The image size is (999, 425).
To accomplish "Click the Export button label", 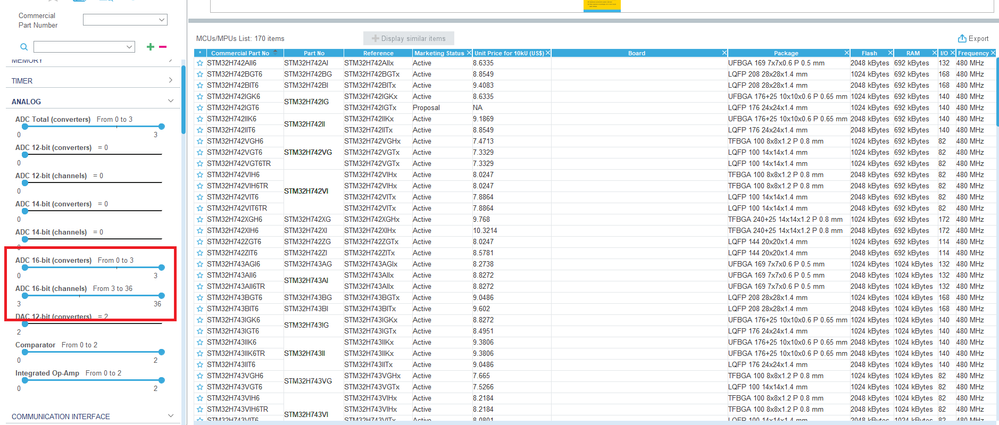I will 979,39.
